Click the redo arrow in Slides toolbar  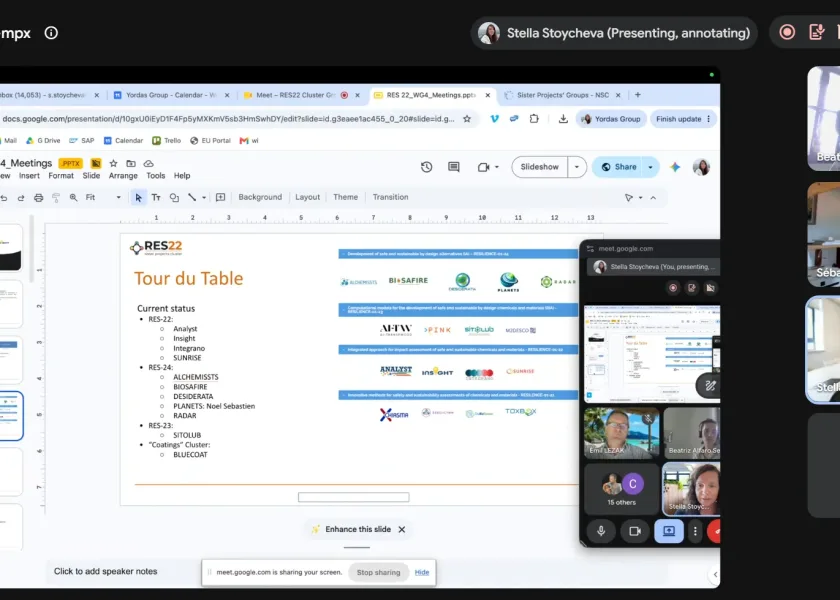click(x=21, y=198)
